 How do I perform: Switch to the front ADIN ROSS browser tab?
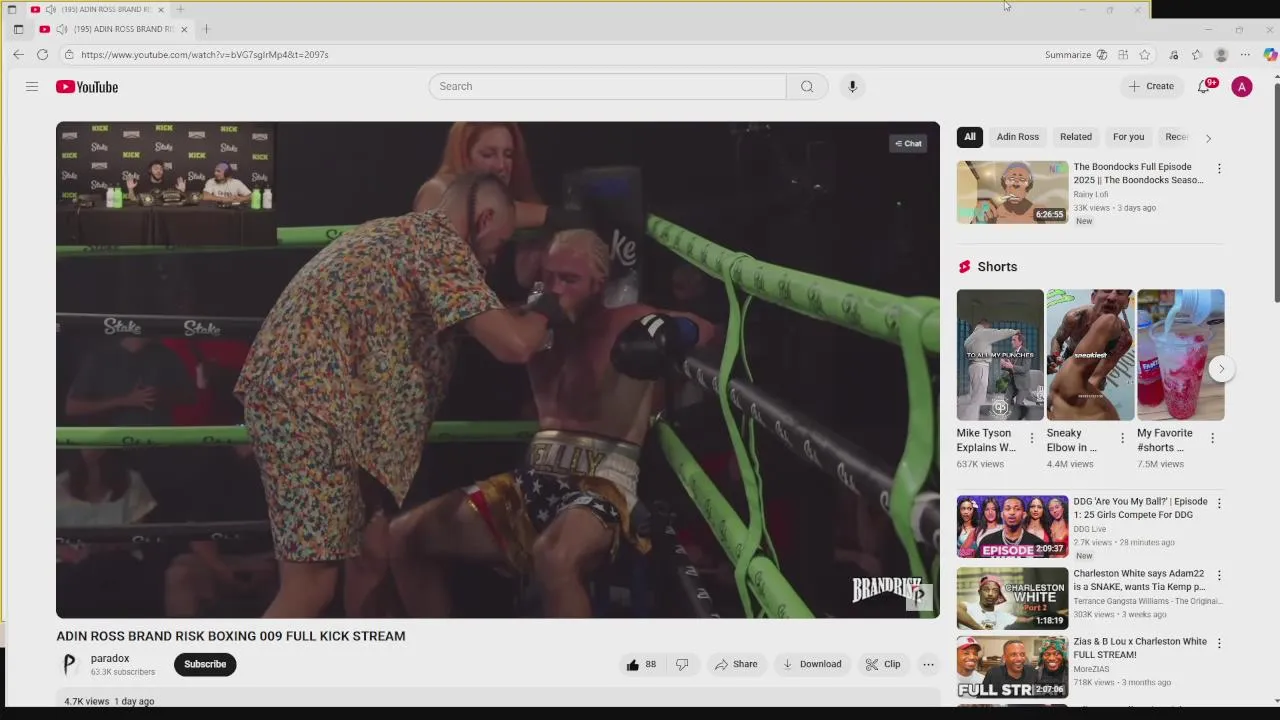click(112, 29)
